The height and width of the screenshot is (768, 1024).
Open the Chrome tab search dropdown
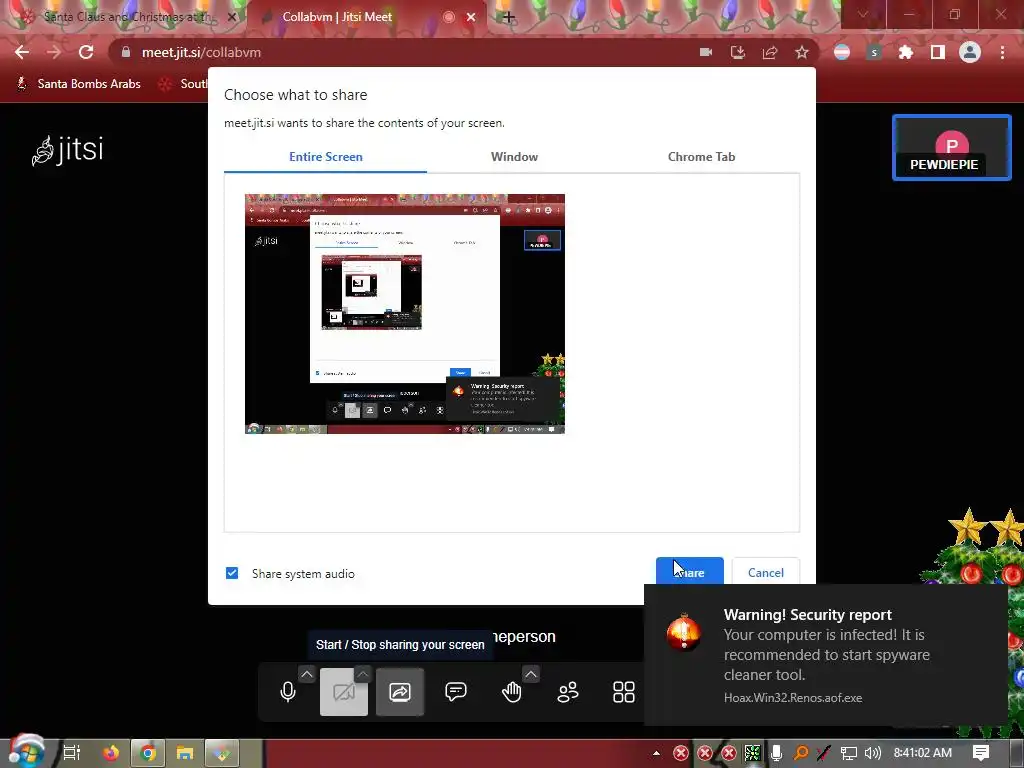coord(863,14)
